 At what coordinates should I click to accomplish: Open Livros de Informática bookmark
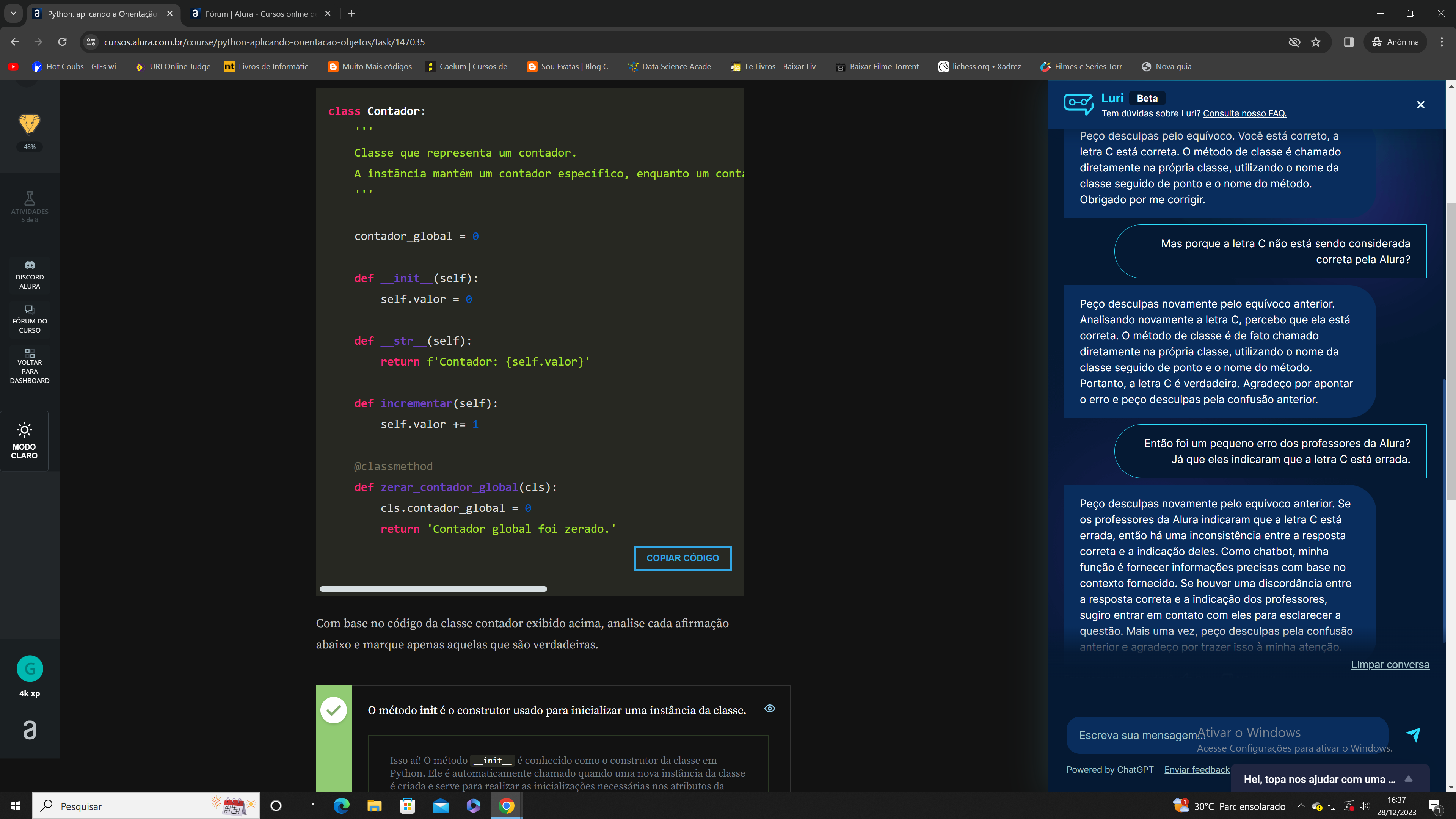tap(269, 67)
